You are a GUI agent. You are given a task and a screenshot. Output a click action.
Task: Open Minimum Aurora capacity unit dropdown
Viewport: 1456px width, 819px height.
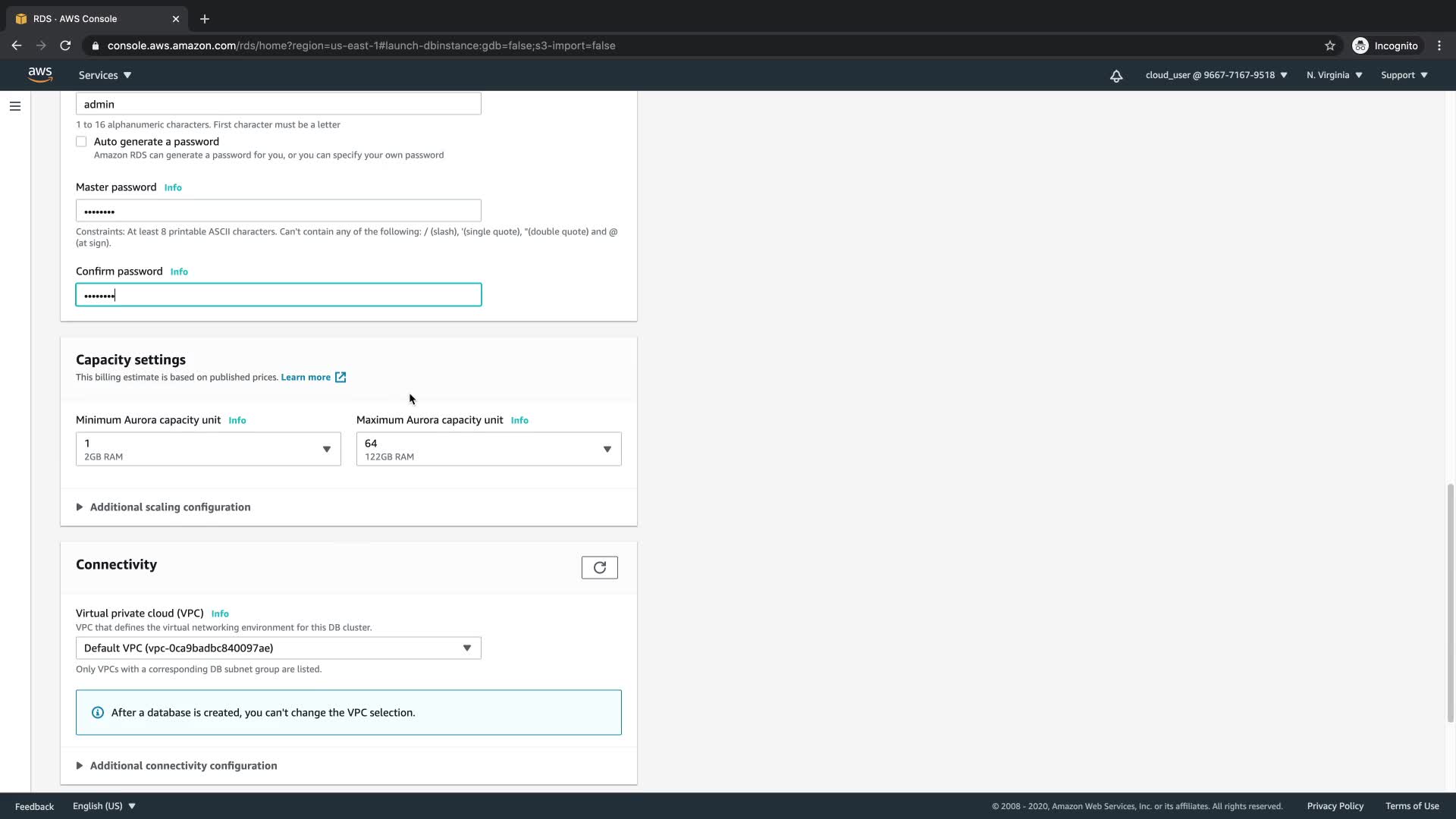click(x=208, y=449)
